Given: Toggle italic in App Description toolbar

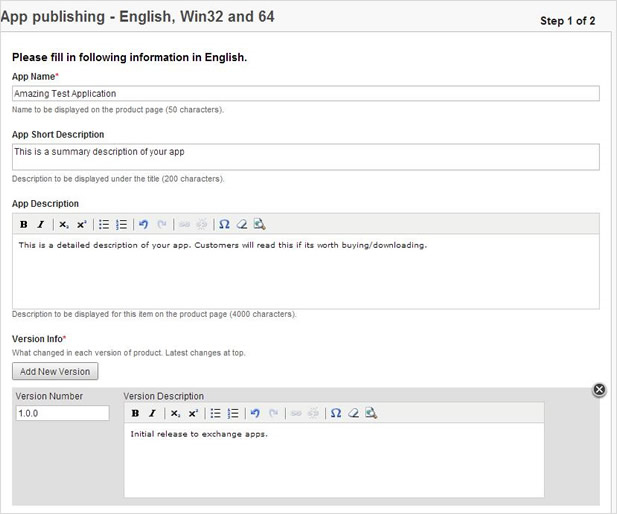Looking at the screenshot, I should click(40, 224).
